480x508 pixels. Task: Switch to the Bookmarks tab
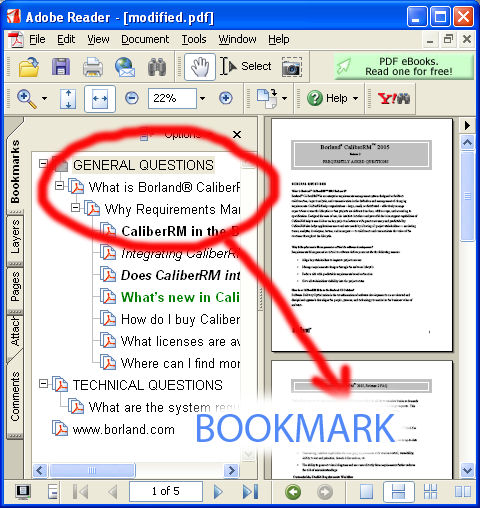coord(15,172)
